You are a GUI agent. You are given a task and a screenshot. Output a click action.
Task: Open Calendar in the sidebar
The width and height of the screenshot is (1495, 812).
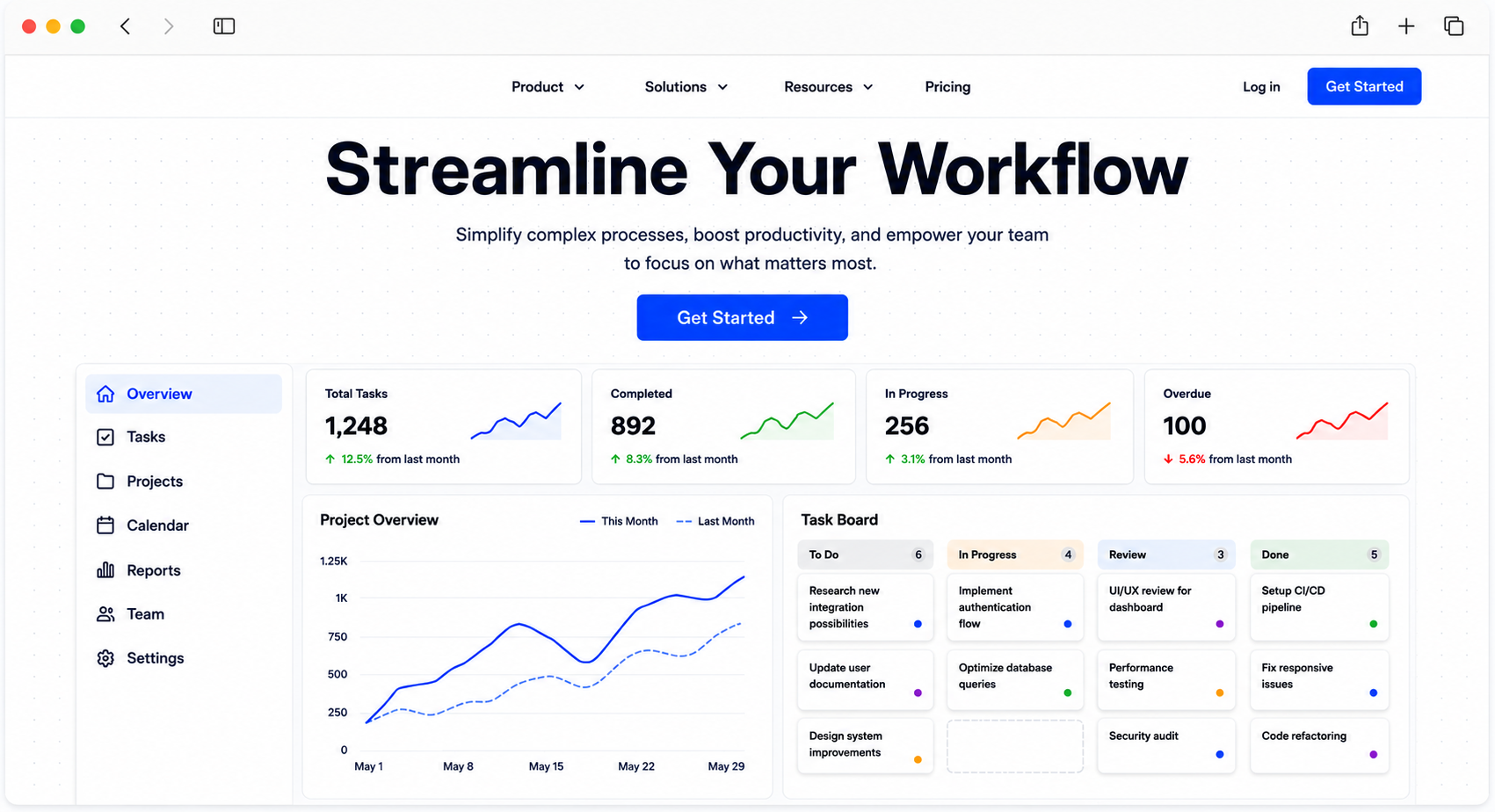pos(184,526)
